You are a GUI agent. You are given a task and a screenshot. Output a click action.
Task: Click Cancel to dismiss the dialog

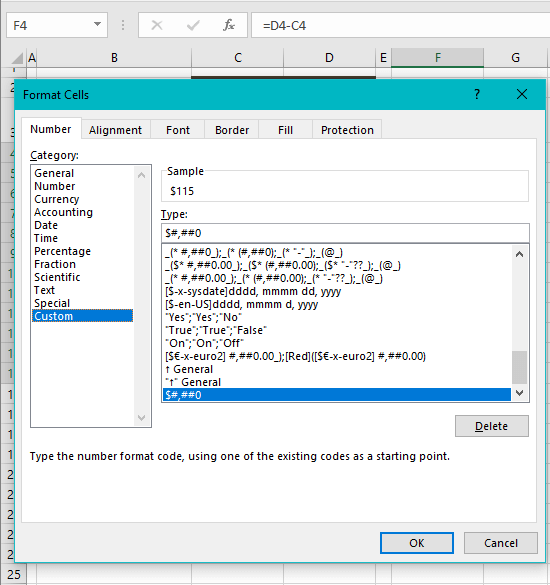[x=501, y=543]
